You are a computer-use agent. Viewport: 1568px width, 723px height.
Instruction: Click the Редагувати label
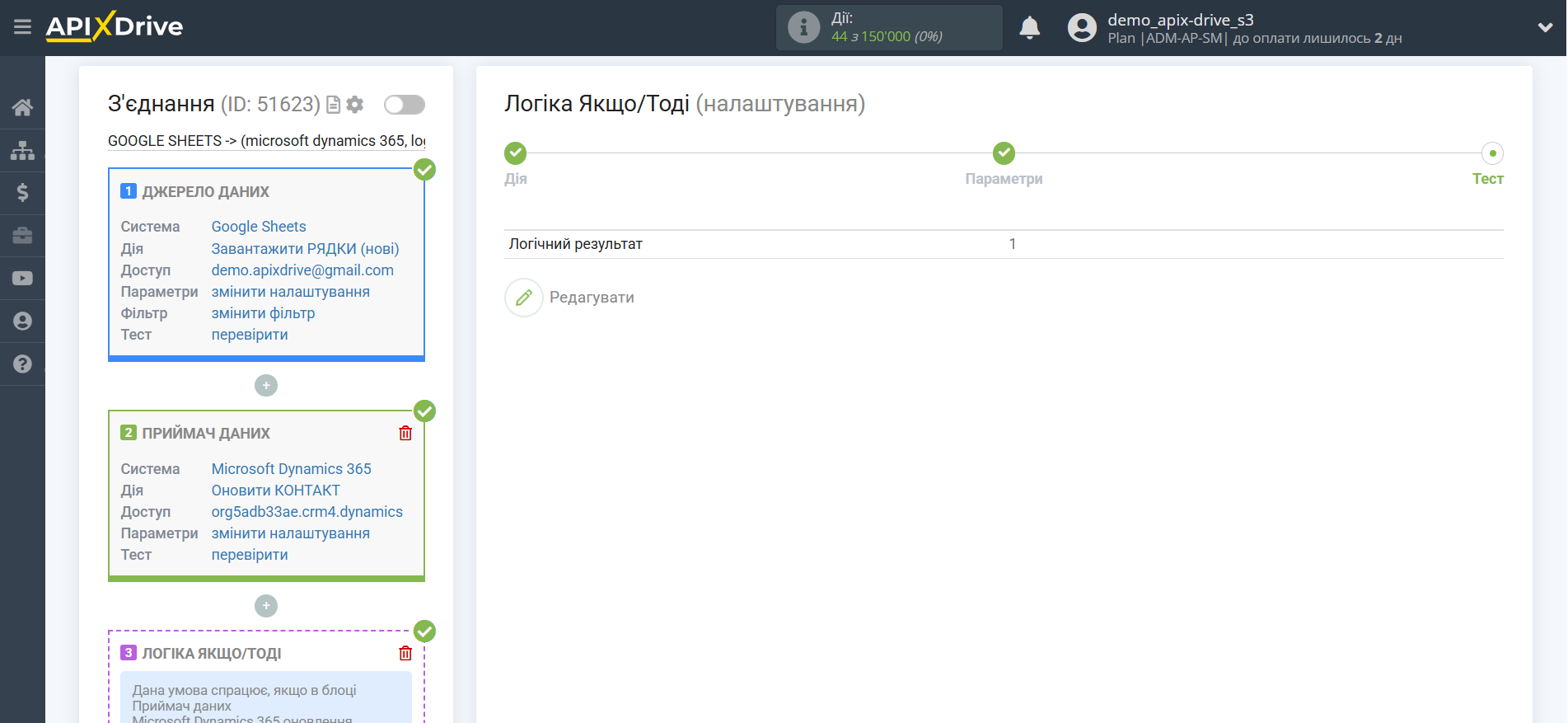[x=592, y=298]
